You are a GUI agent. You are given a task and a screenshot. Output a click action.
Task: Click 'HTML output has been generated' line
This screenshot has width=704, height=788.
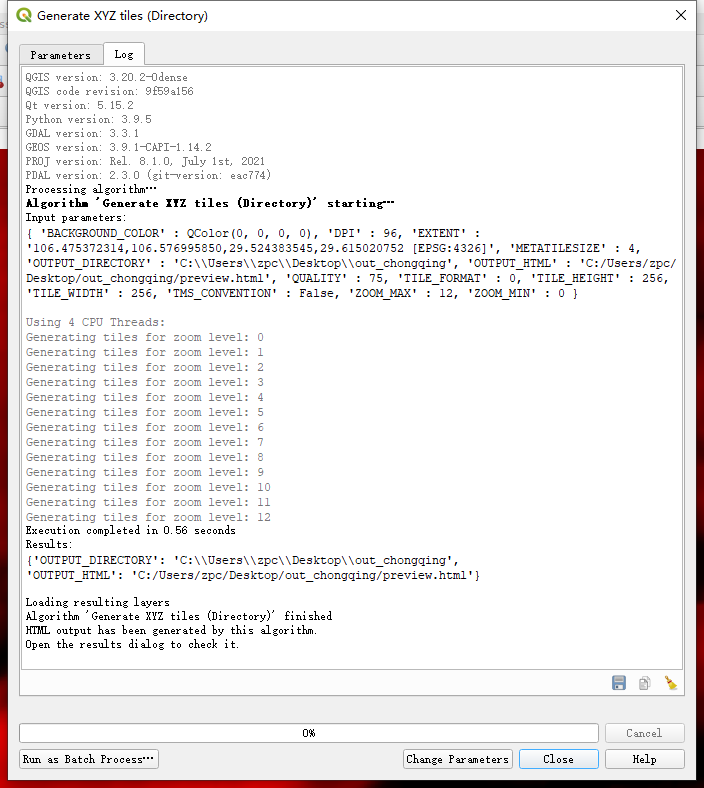point(171,630)
